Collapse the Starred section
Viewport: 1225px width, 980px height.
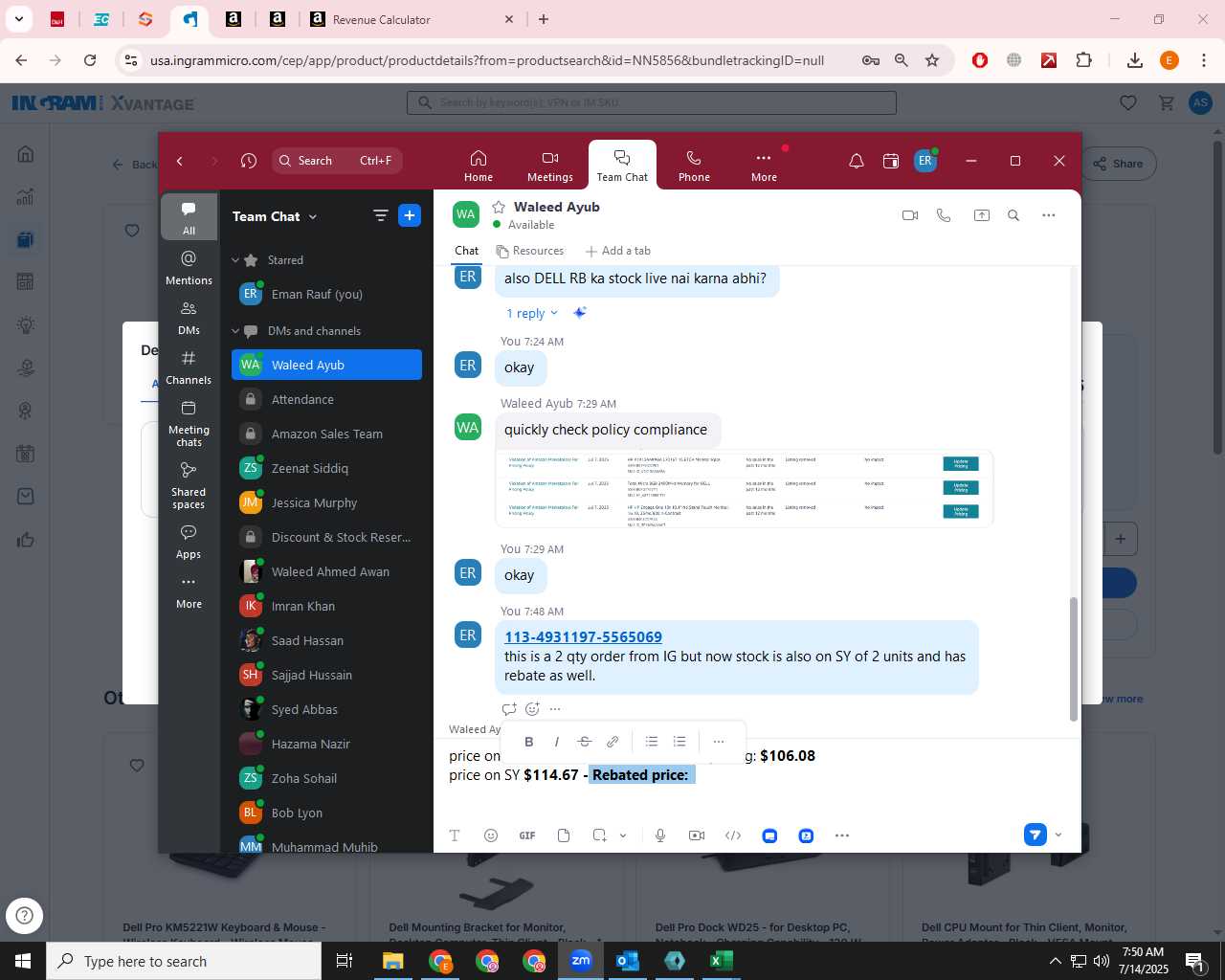[x=235, y=260]
